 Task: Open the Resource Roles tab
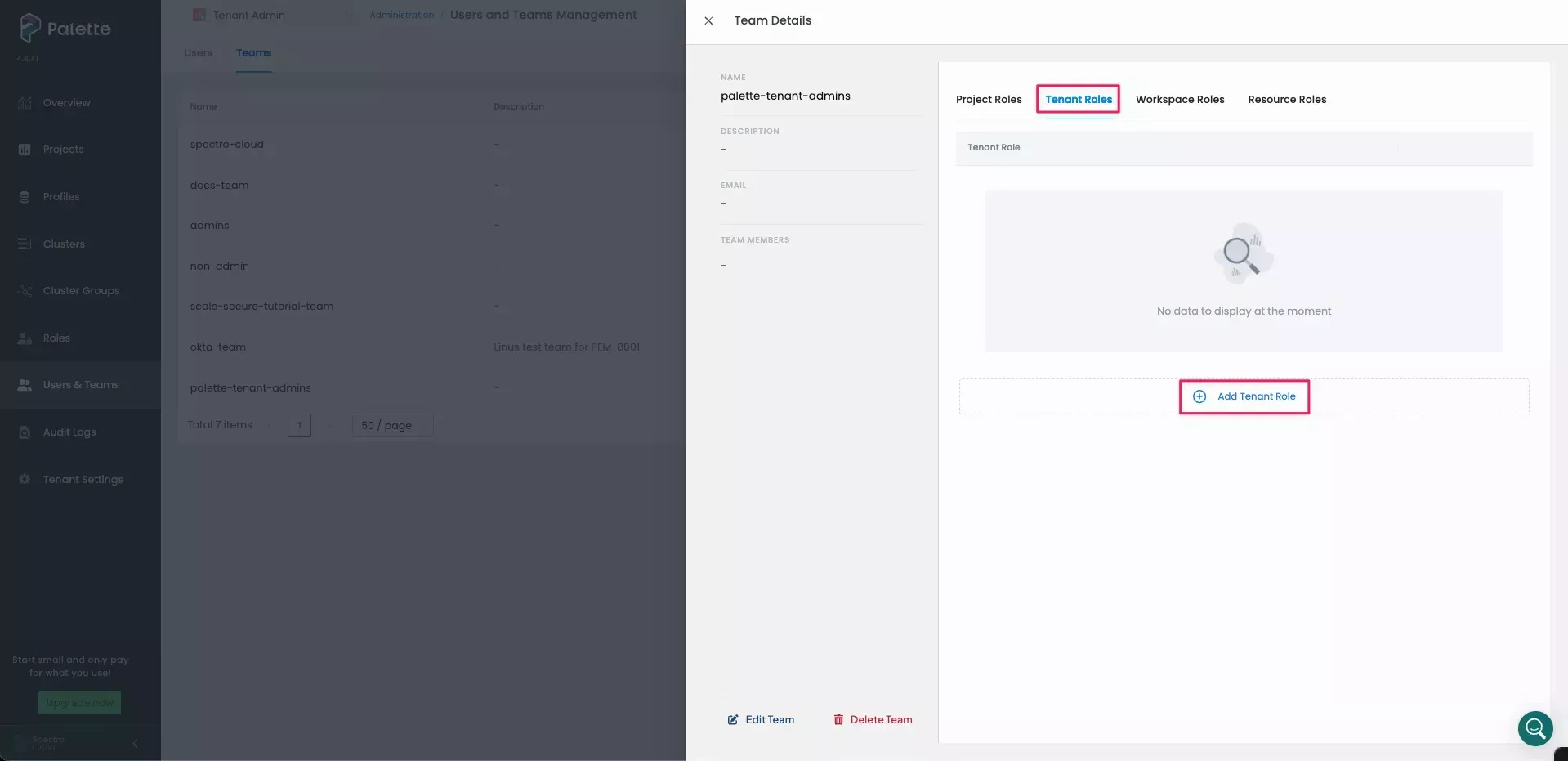click(1286, 100)
